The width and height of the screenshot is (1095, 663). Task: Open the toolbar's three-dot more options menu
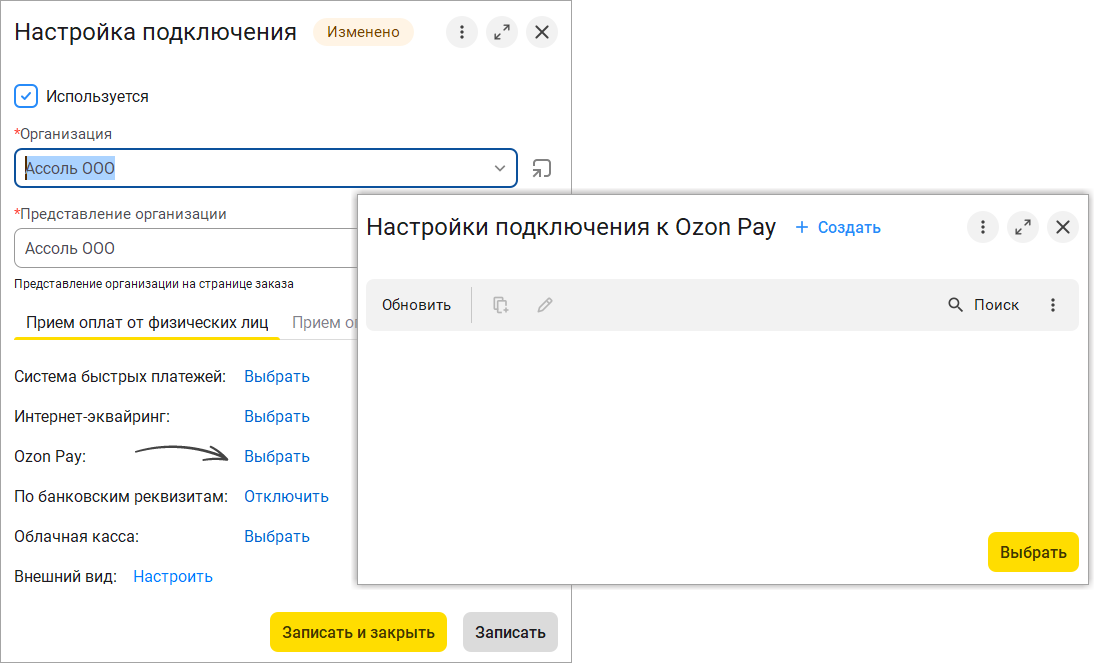pos(1053,305)
